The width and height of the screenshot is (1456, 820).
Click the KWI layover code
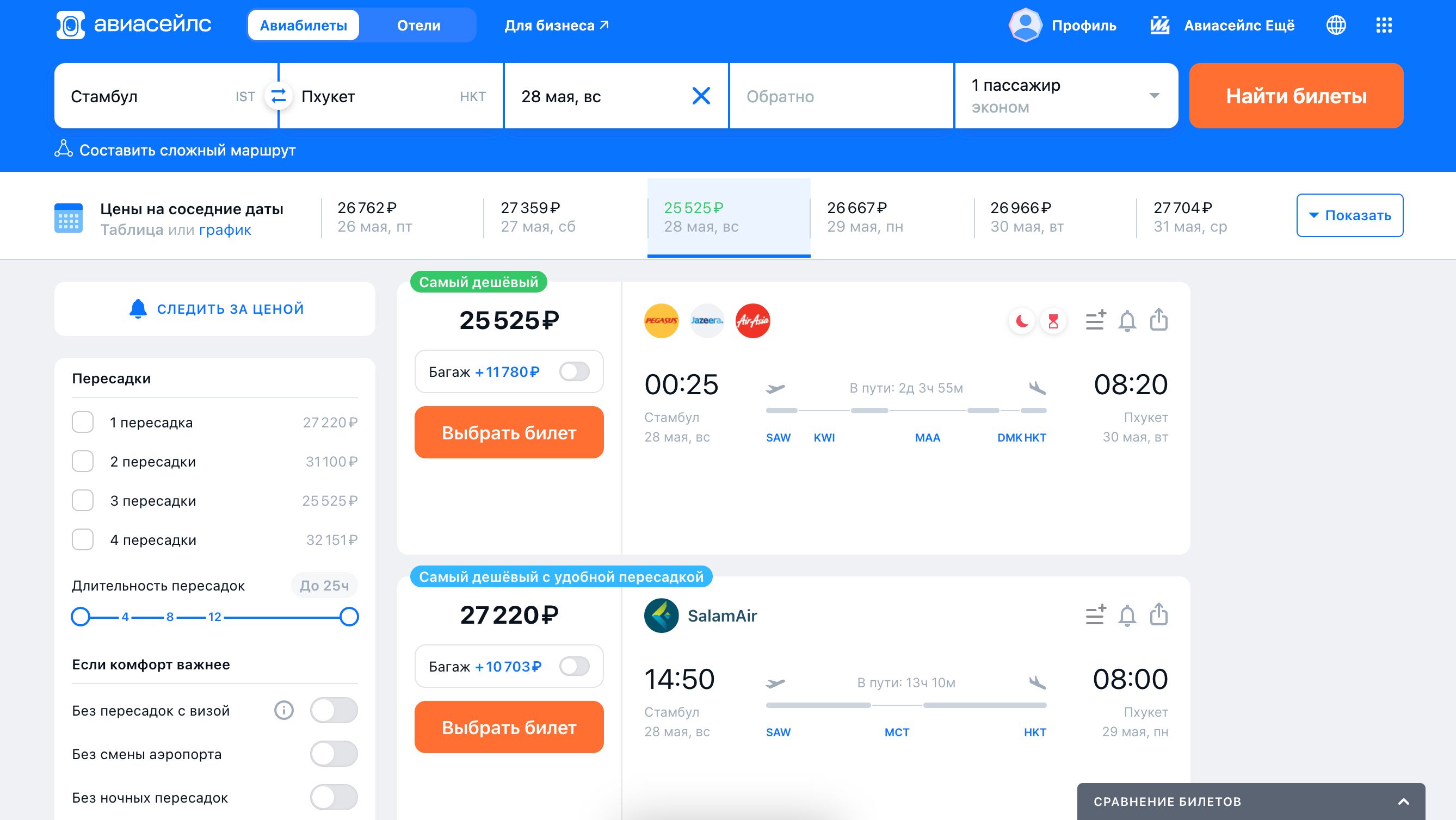tap(824, 438)
